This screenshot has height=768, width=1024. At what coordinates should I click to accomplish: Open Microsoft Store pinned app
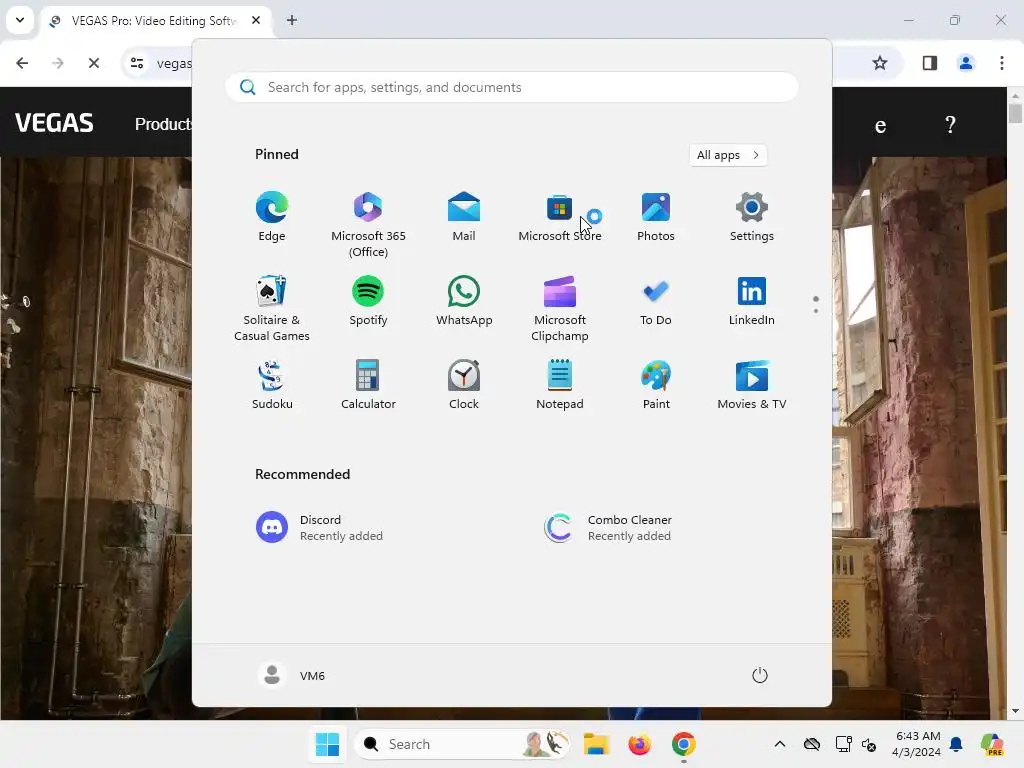560,217
